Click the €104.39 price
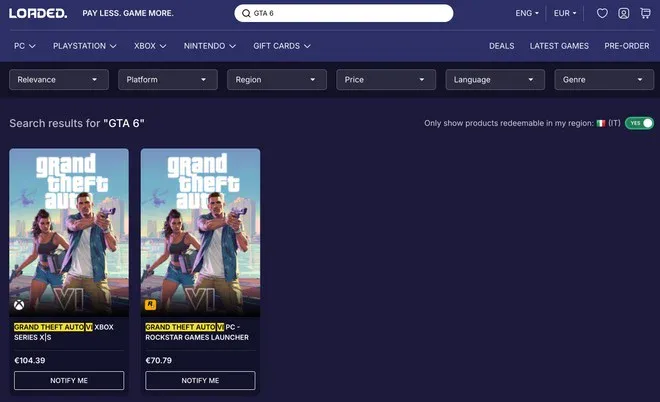The image size is (660, 402). point(30,360)
